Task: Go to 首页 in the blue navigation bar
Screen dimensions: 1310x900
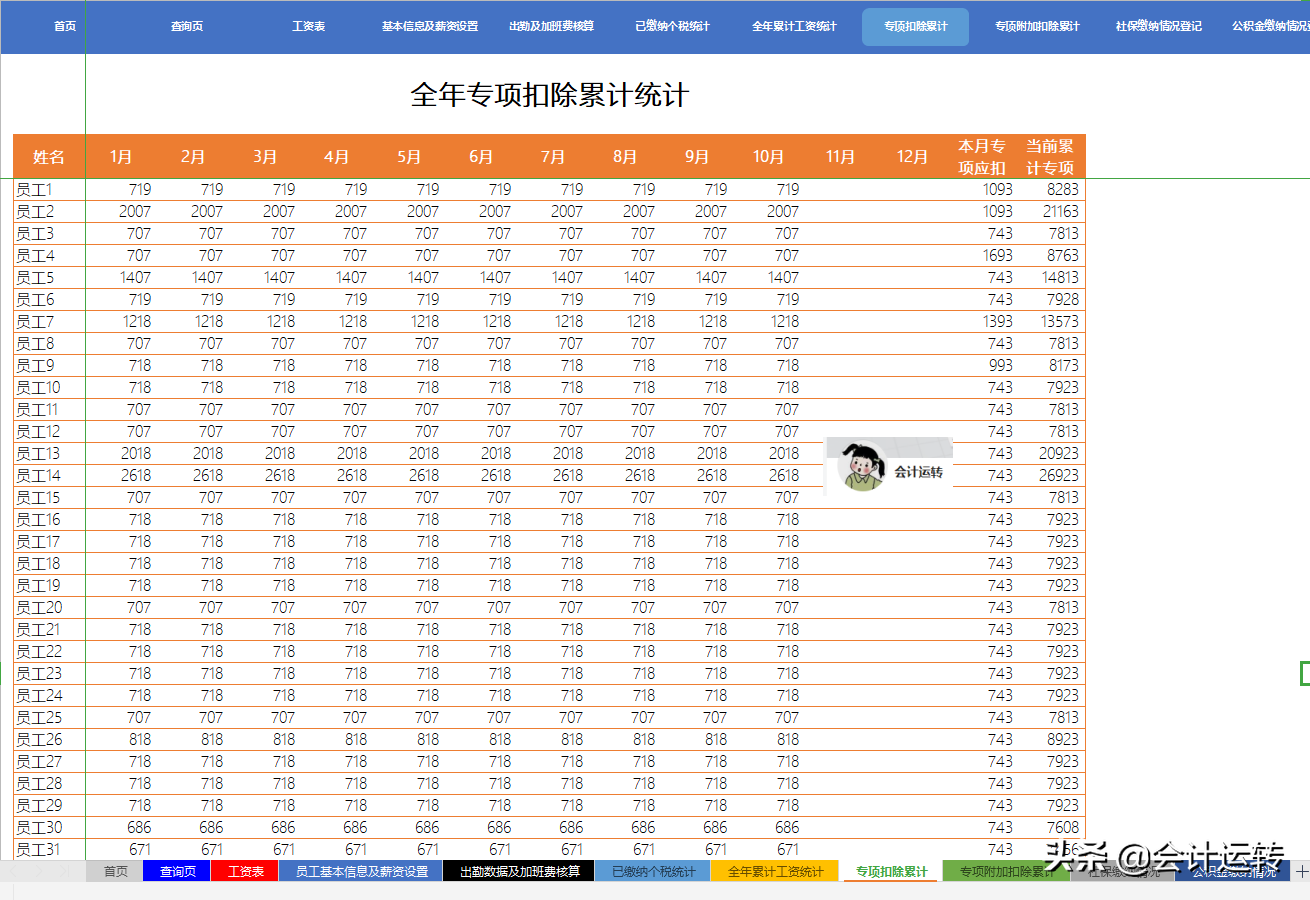Action: click(65, 26)
